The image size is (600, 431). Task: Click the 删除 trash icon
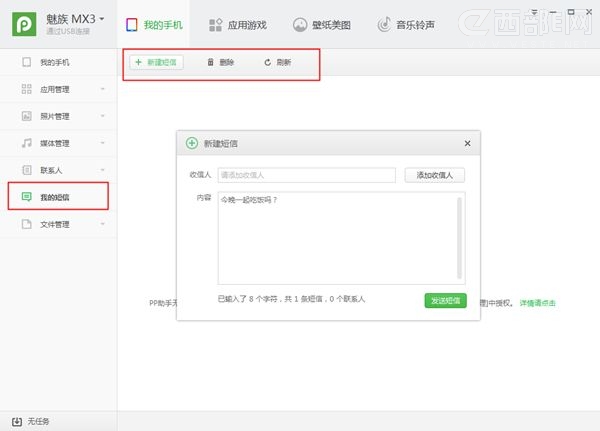(210, 62)
